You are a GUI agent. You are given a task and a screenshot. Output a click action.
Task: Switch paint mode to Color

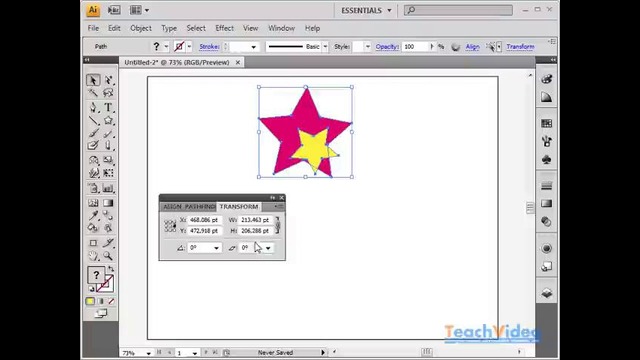coord(90,301)
